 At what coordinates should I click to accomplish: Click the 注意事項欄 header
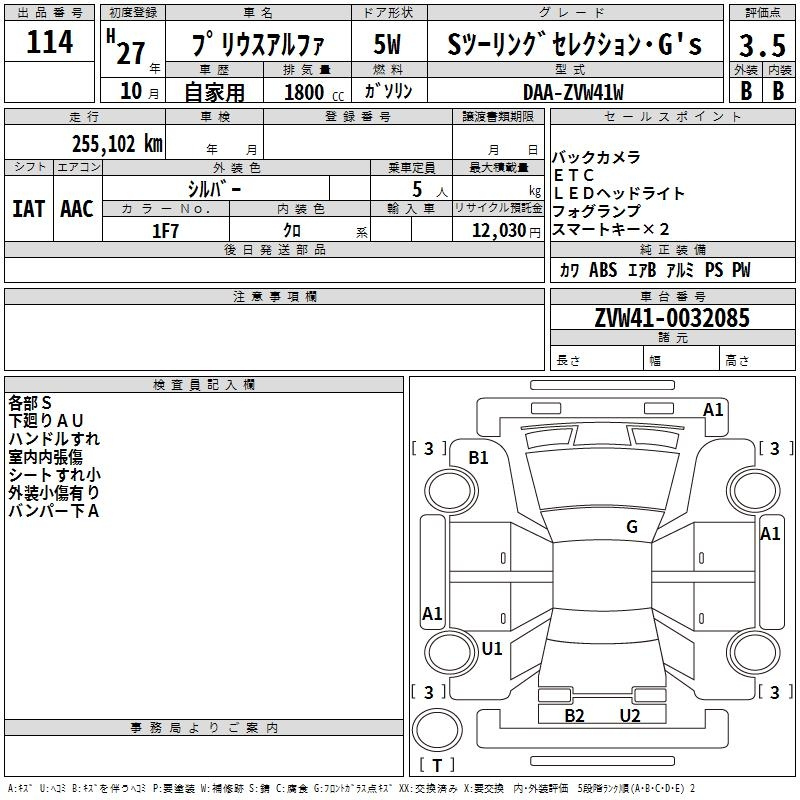click(274, 296)
